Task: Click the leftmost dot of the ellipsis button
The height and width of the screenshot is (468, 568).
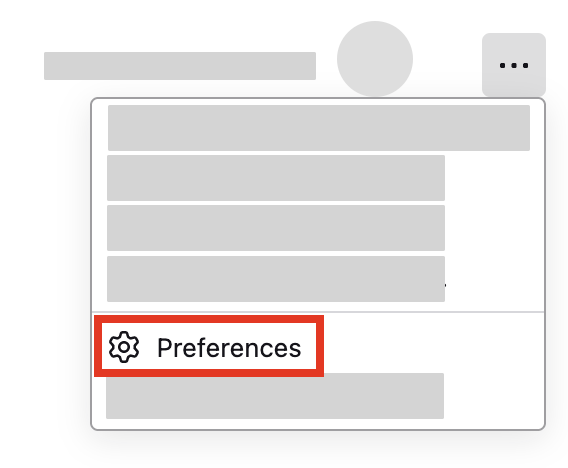Action: click(x=502, y=66)
